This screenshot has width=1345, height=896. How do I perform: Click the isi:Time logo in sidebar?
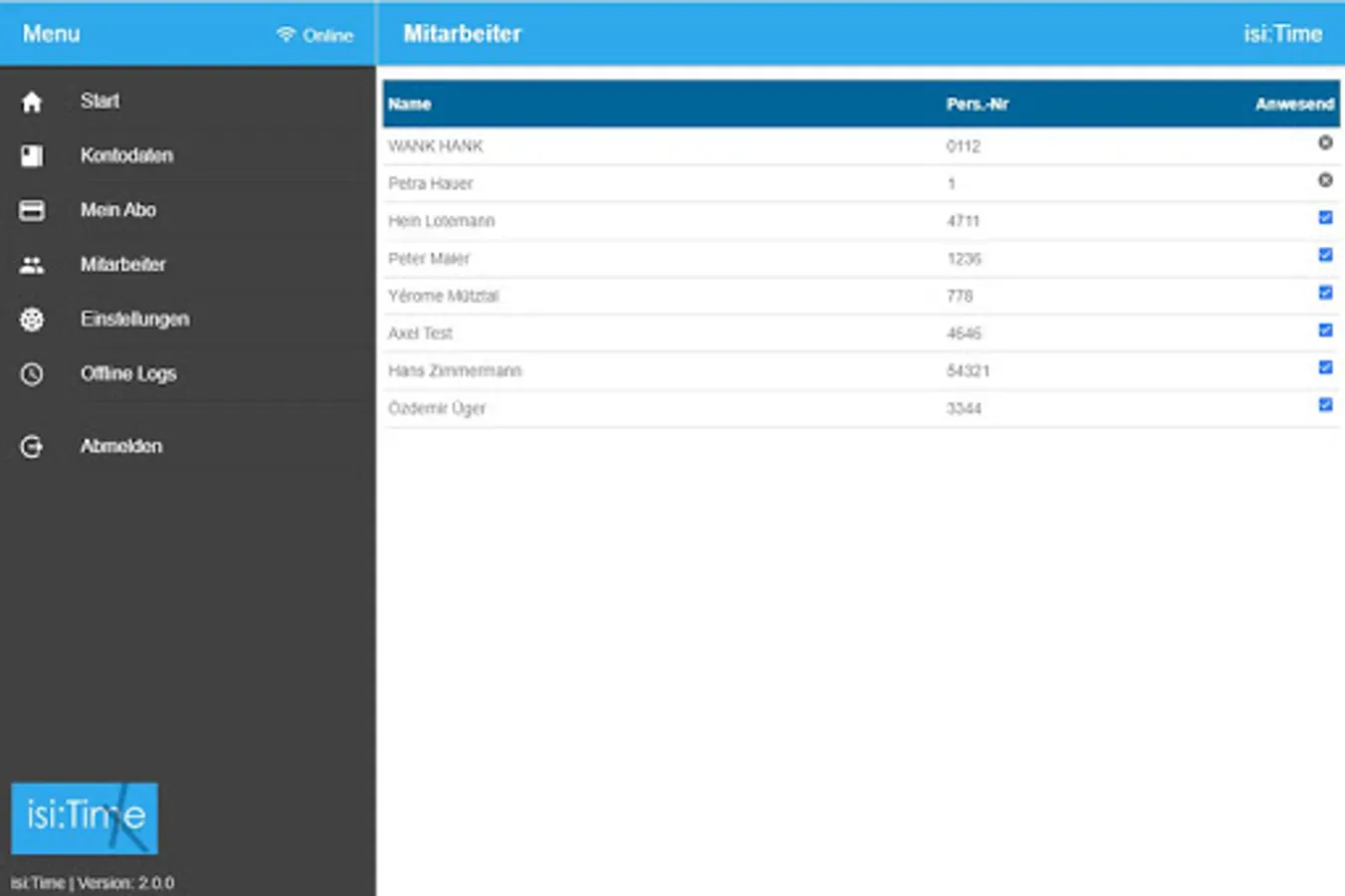point(85,818)
